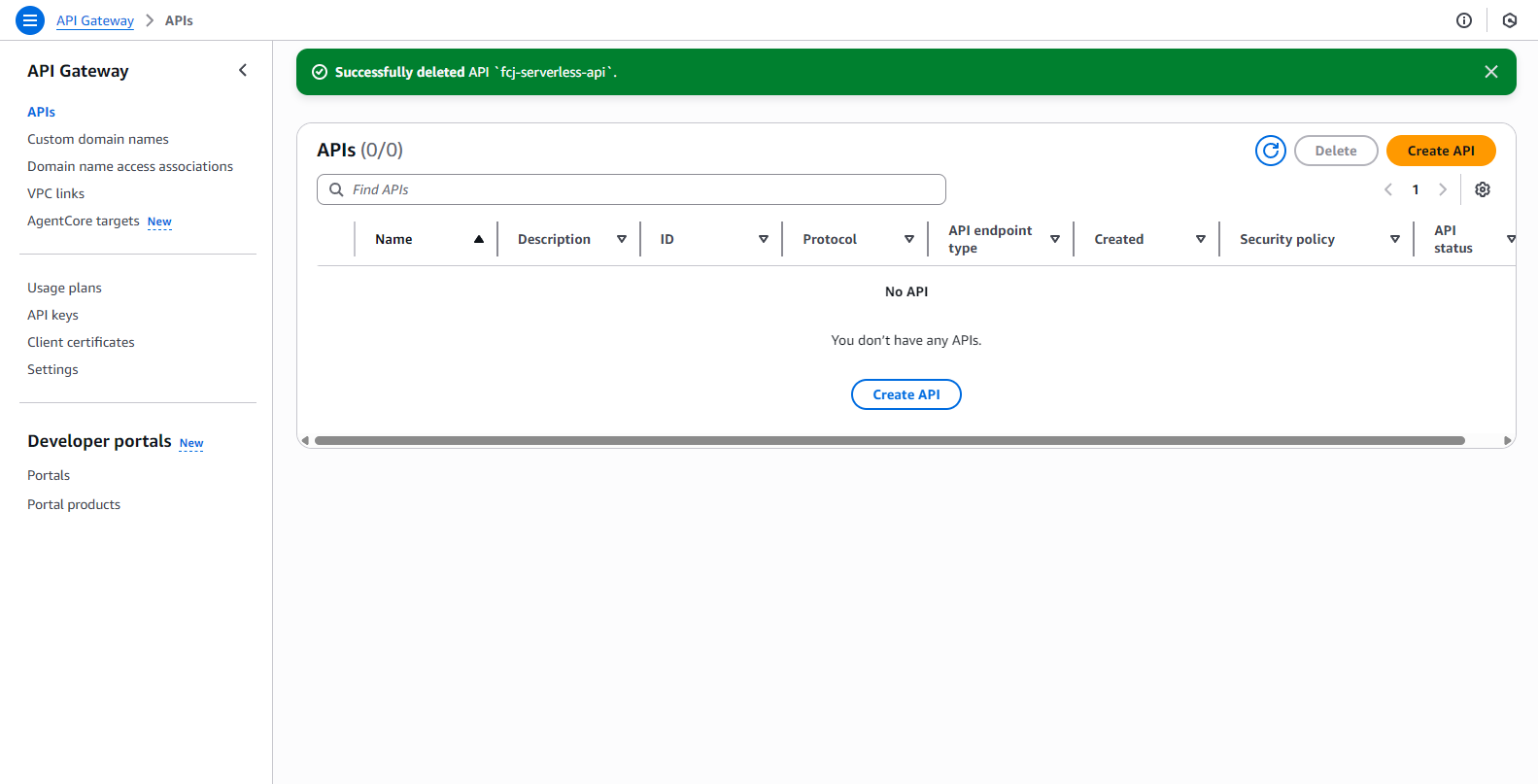
Task: Click the 'No API' empty state text
Action: 906,291
